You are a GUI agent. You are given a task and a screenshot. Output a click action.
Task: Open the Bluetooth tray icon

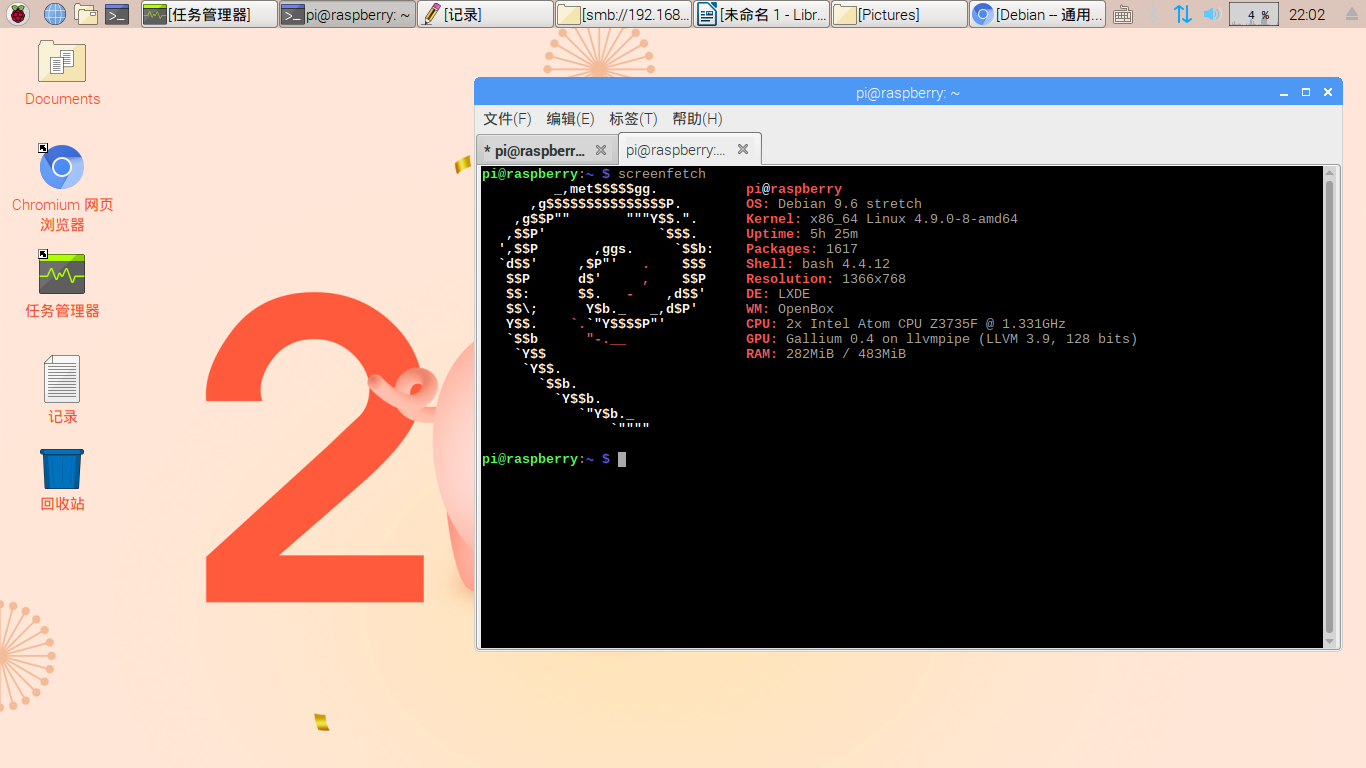pyautogui.click(x=1153, y=14)
